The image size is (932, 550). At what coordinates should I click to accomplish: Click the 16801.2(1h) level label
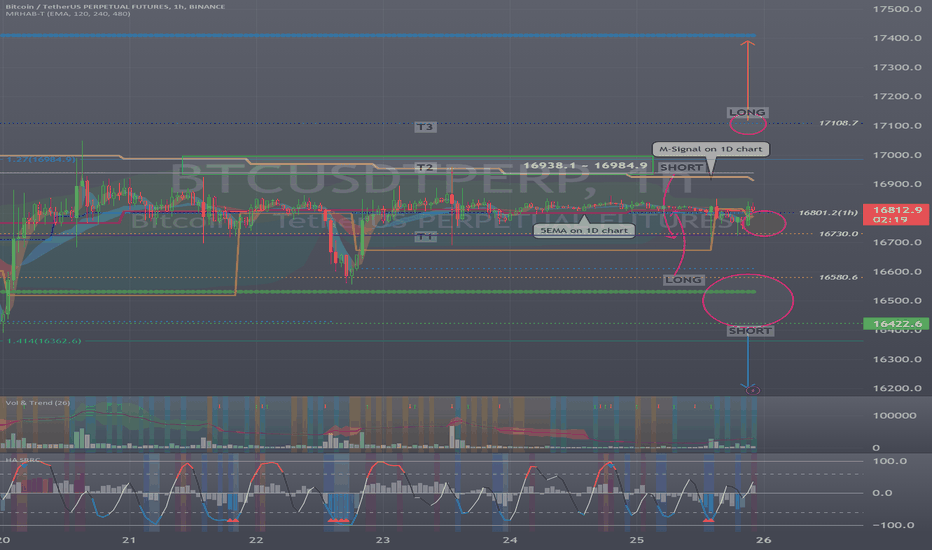click(828, 213)
